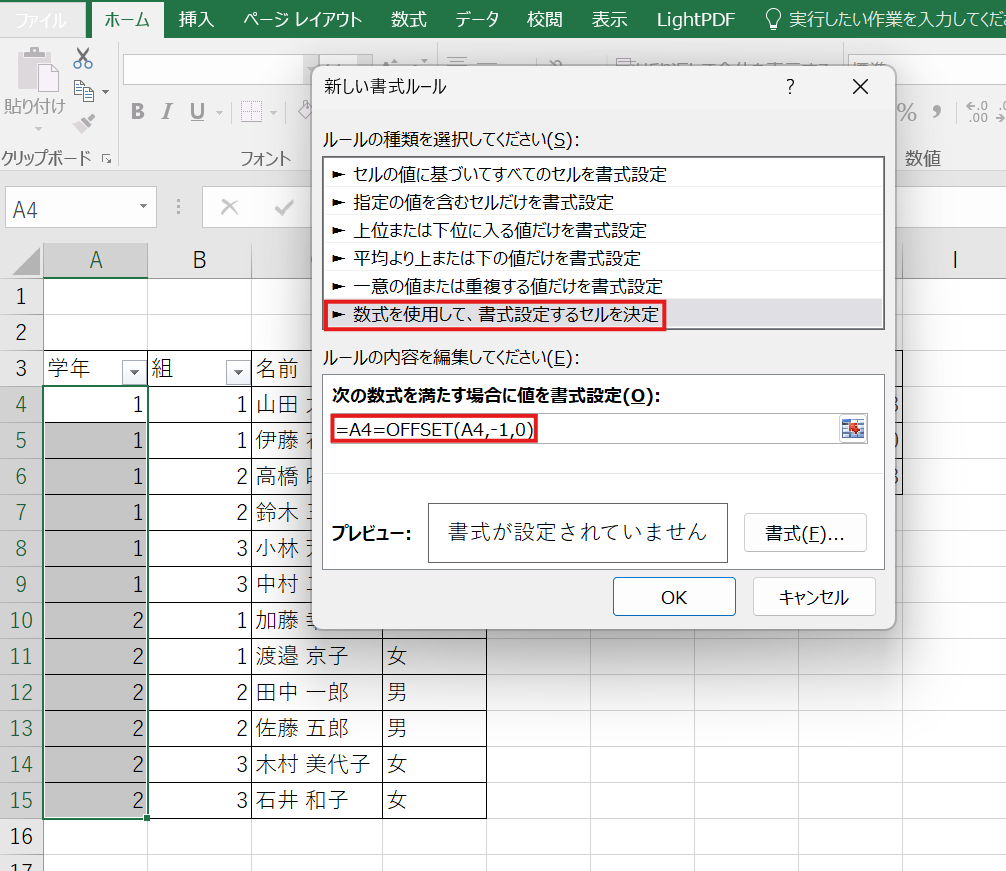Screen dimensions: 1006x871
Task: Click the range selector icon in formula field
Action: (853, 428)
